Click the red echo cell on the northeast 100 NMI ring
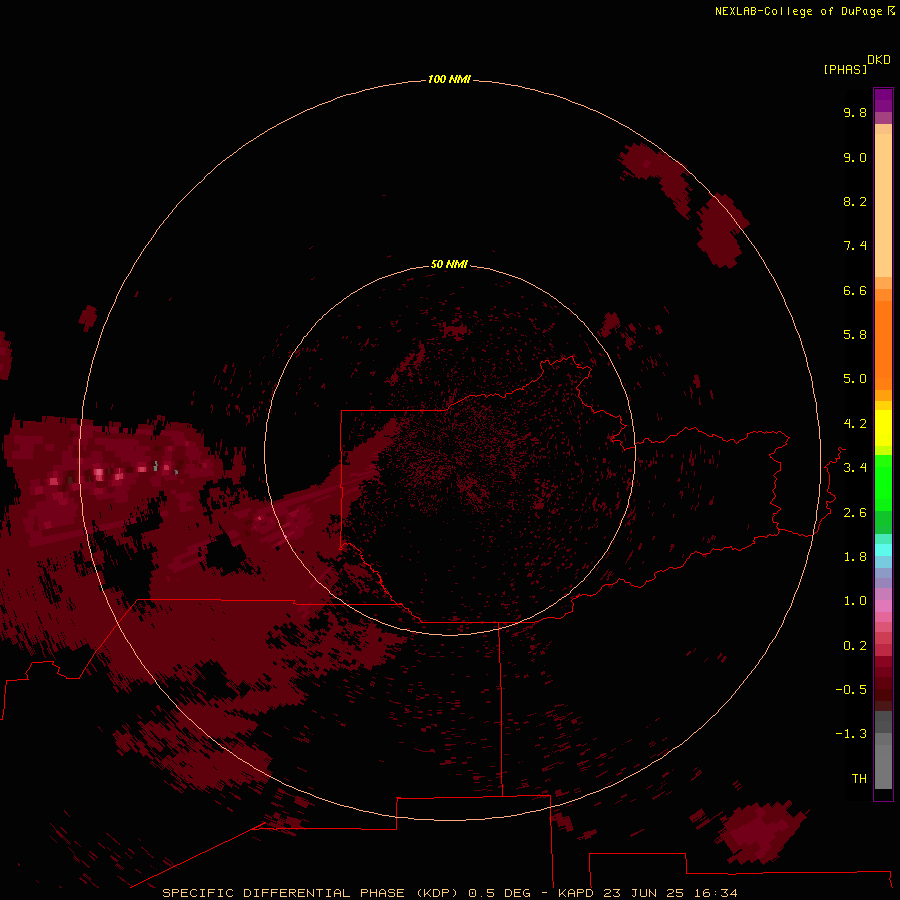This screenshot has height=900, width=900. [721, 231]
